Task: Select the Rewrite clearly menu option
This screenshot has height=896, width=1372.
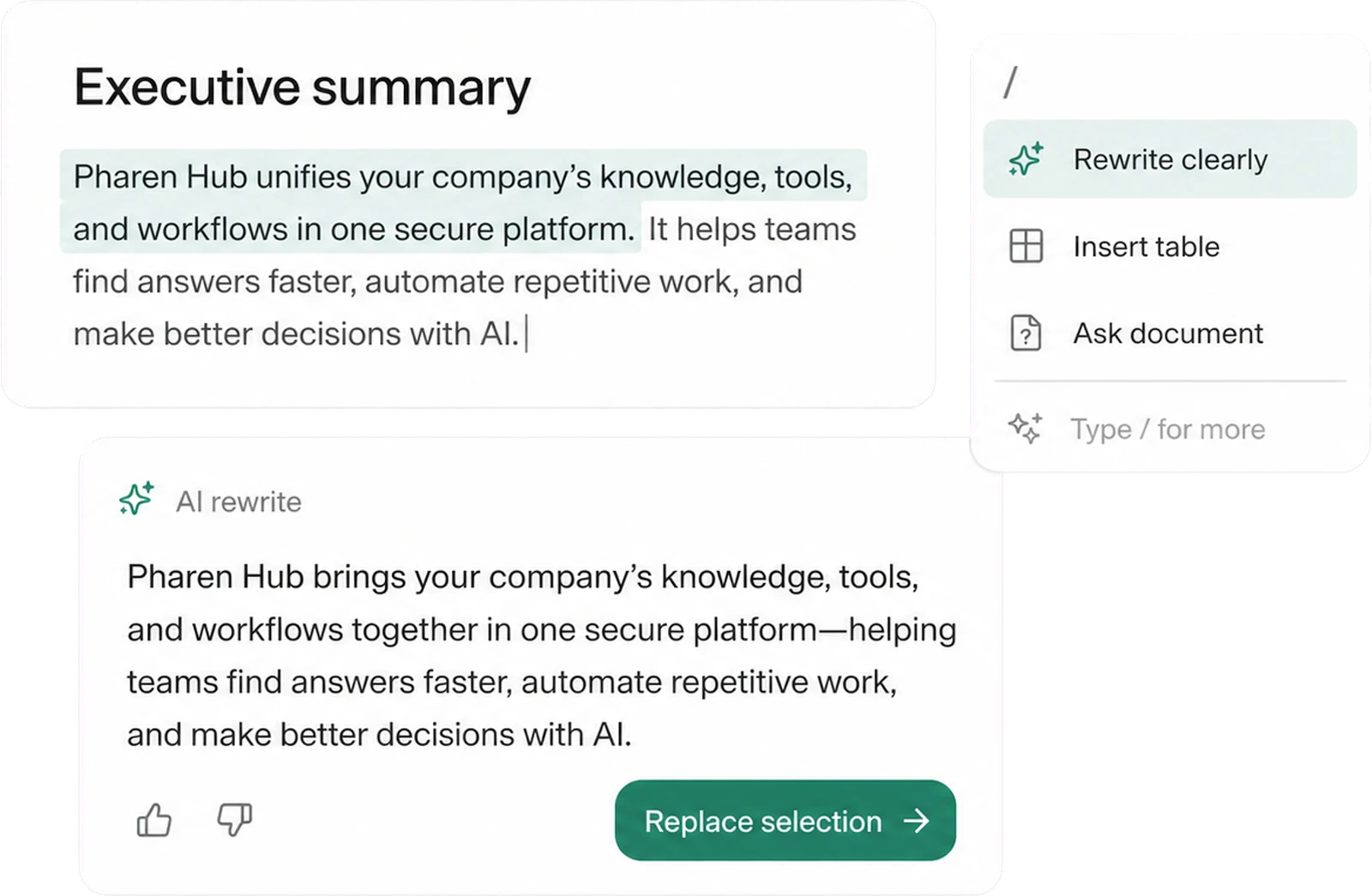Action: click(x=1170, y=159)
